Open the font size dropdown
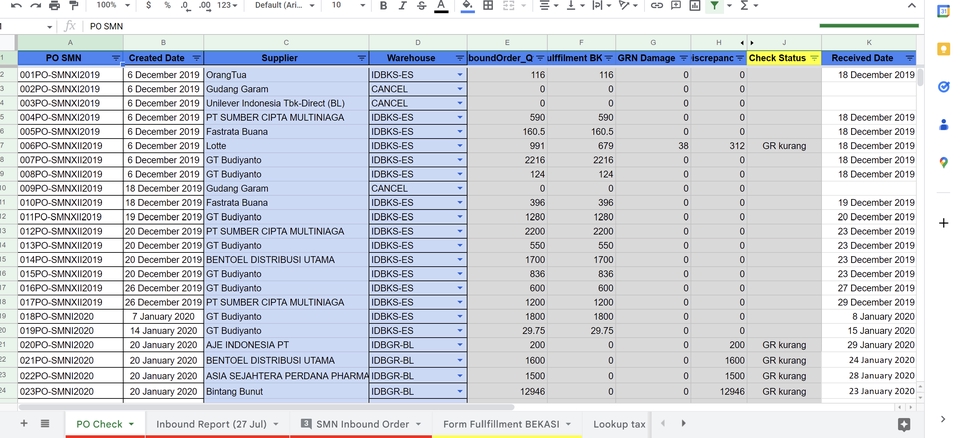960x438 pixels. click(348, 6)
